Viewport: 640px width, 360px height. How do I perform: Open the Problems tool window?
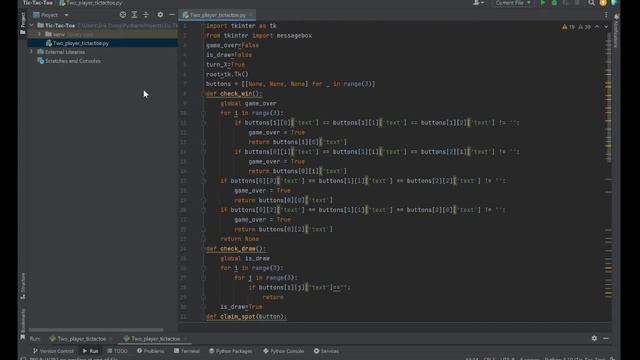[x=151, y=351]
